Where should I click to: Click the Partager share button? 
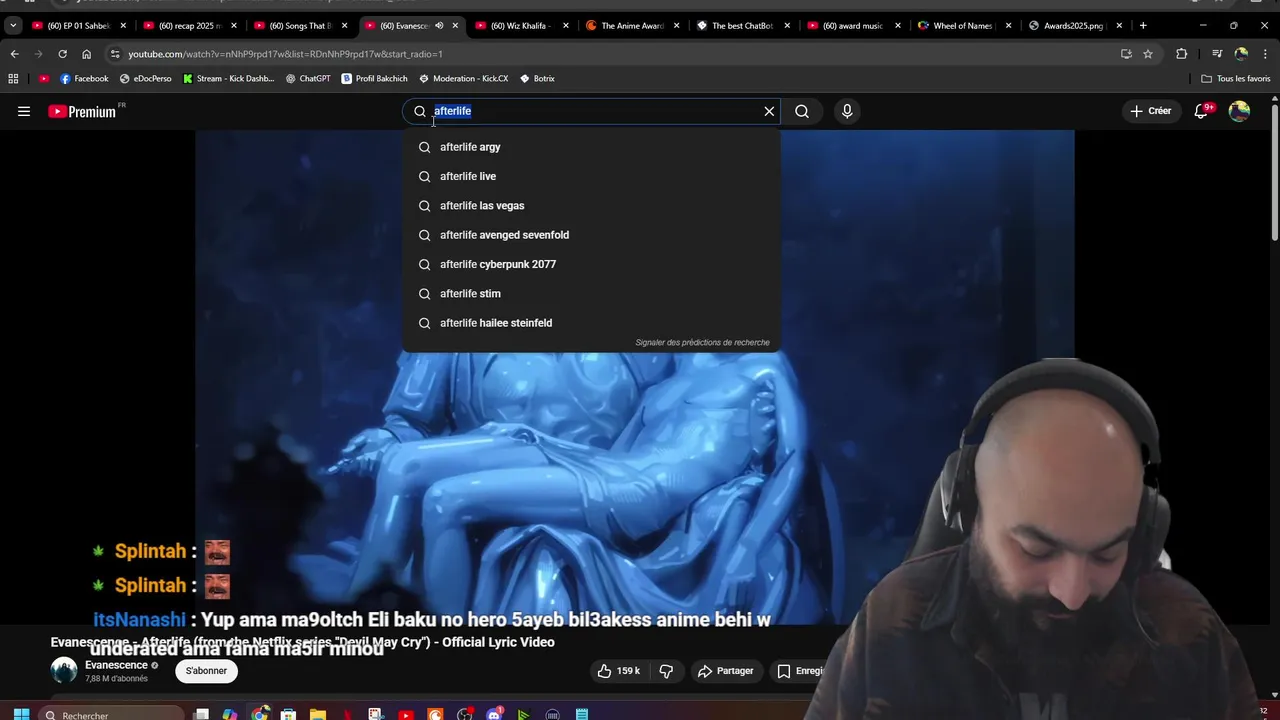pos(725,671)
